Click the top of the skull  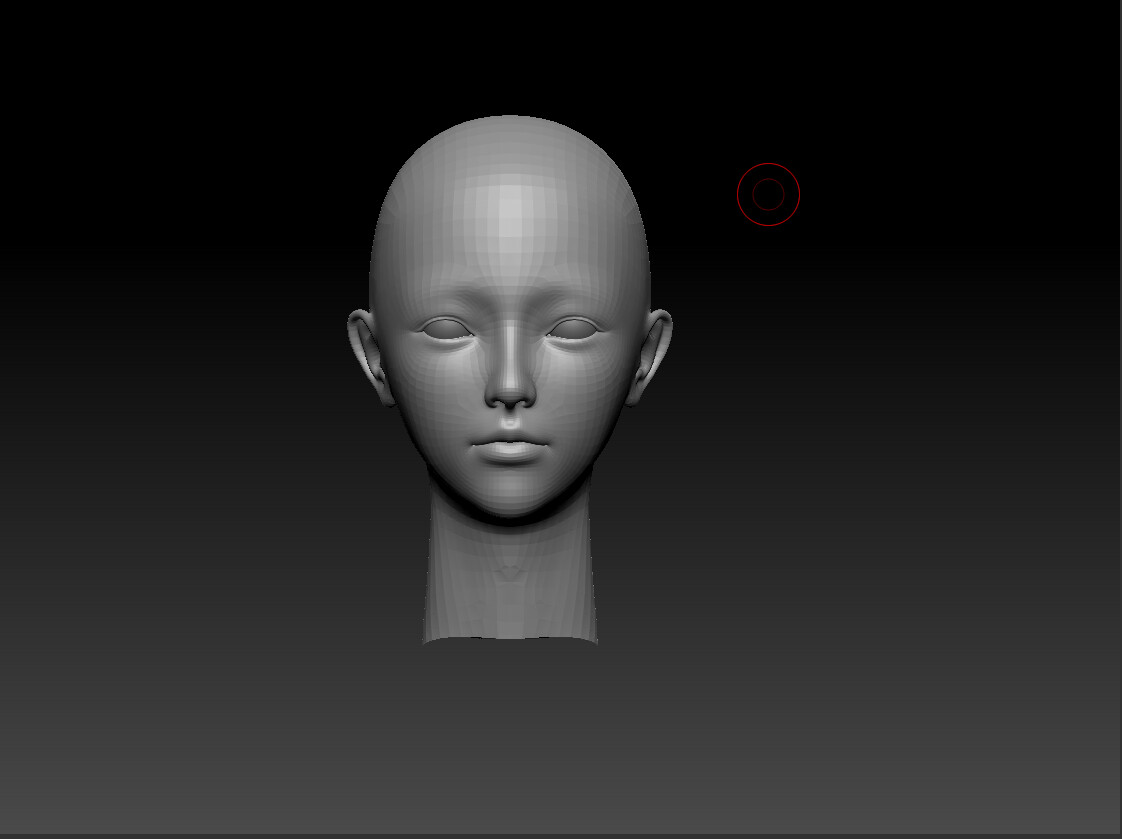tap(508, 125)
